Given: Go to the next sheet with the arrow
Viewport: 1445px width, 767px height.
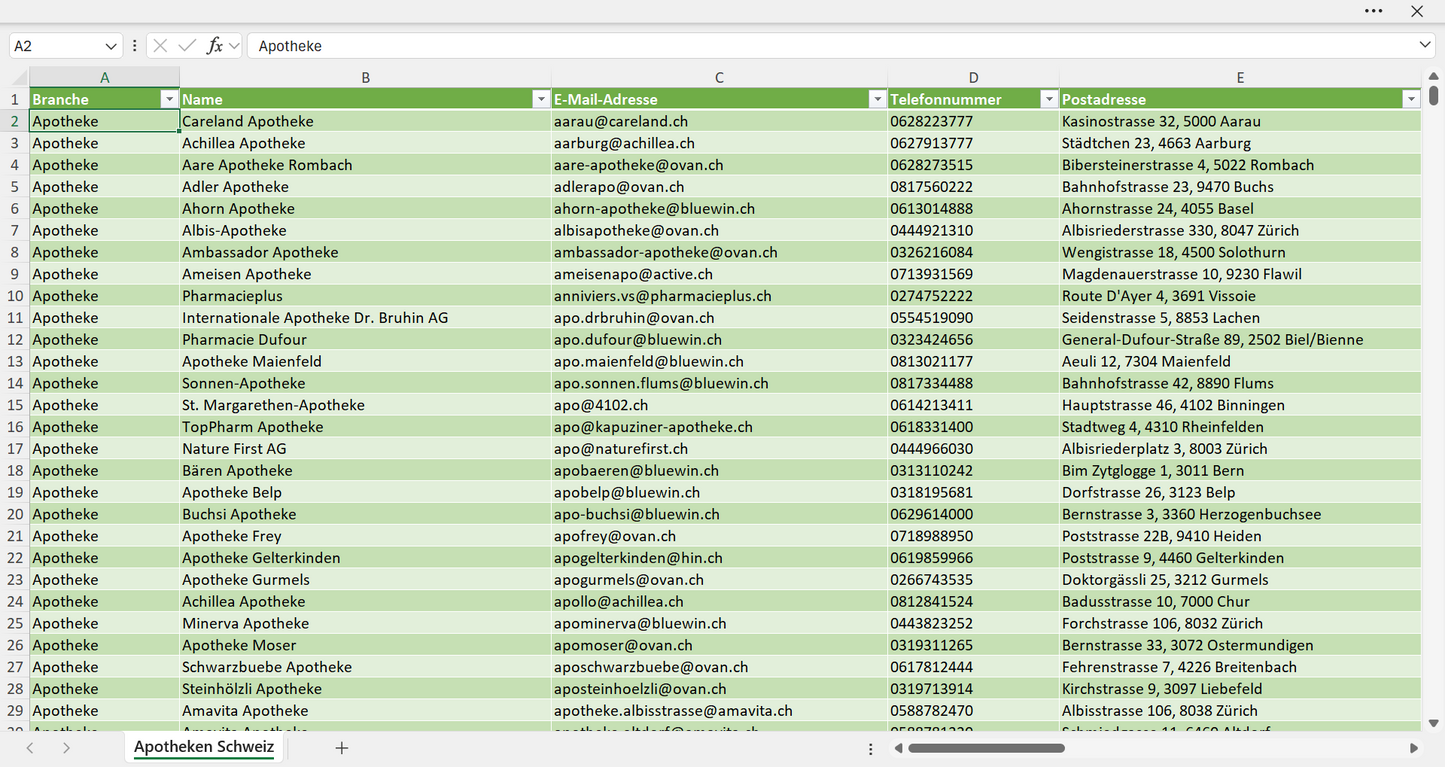Looking at the screenshot, I should [x=66, y=748].
